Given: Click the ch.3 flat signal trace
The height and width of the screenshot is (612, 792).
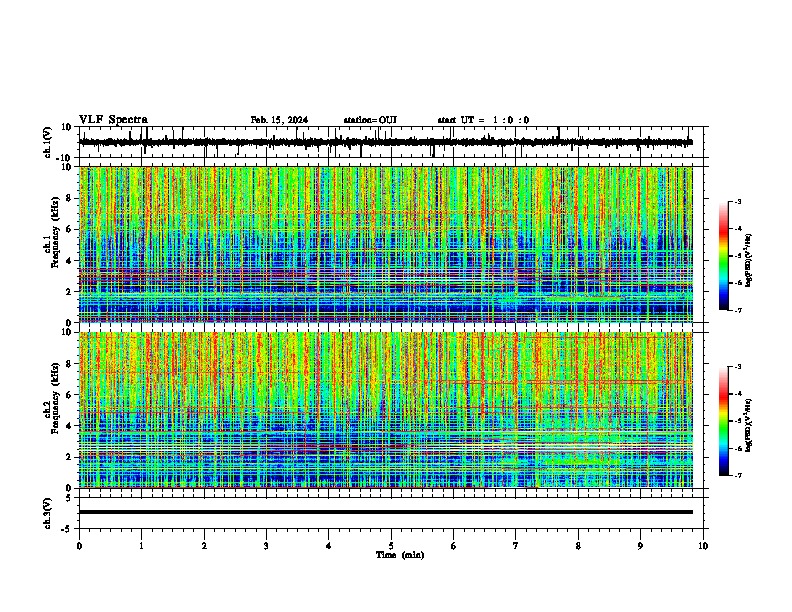Looking at the screenshot, I should pyautogui.click(x=386, y=512).
